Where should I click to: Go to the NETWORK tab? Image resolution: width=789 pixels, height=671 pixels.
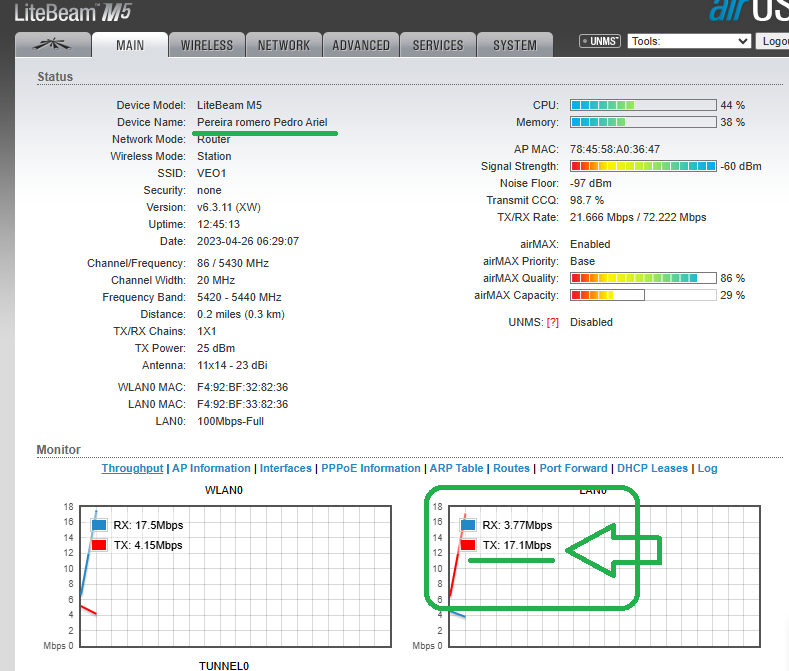pyautogui.click(x=284, y=45)
